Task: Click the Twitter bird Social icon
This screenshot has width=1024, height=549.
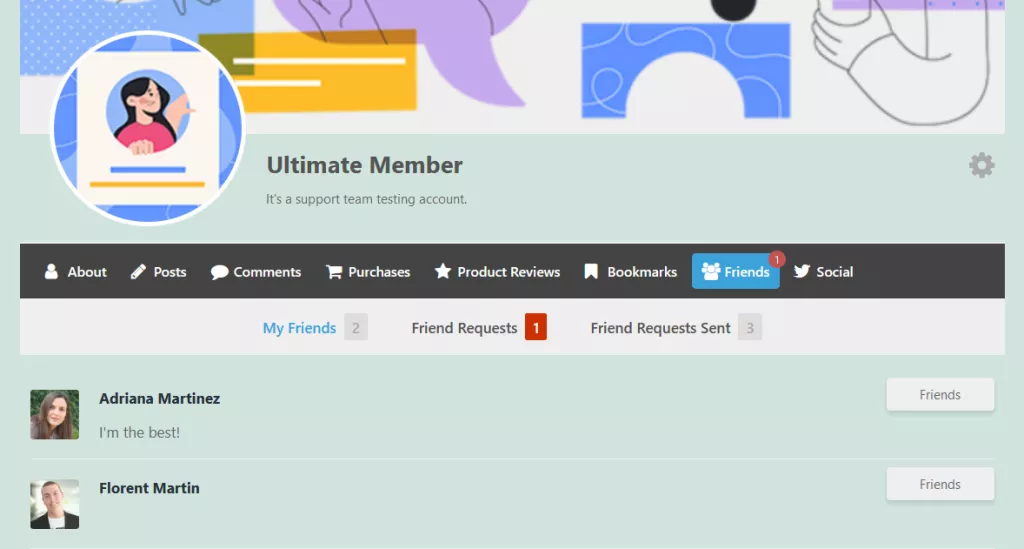Action: 802,272
